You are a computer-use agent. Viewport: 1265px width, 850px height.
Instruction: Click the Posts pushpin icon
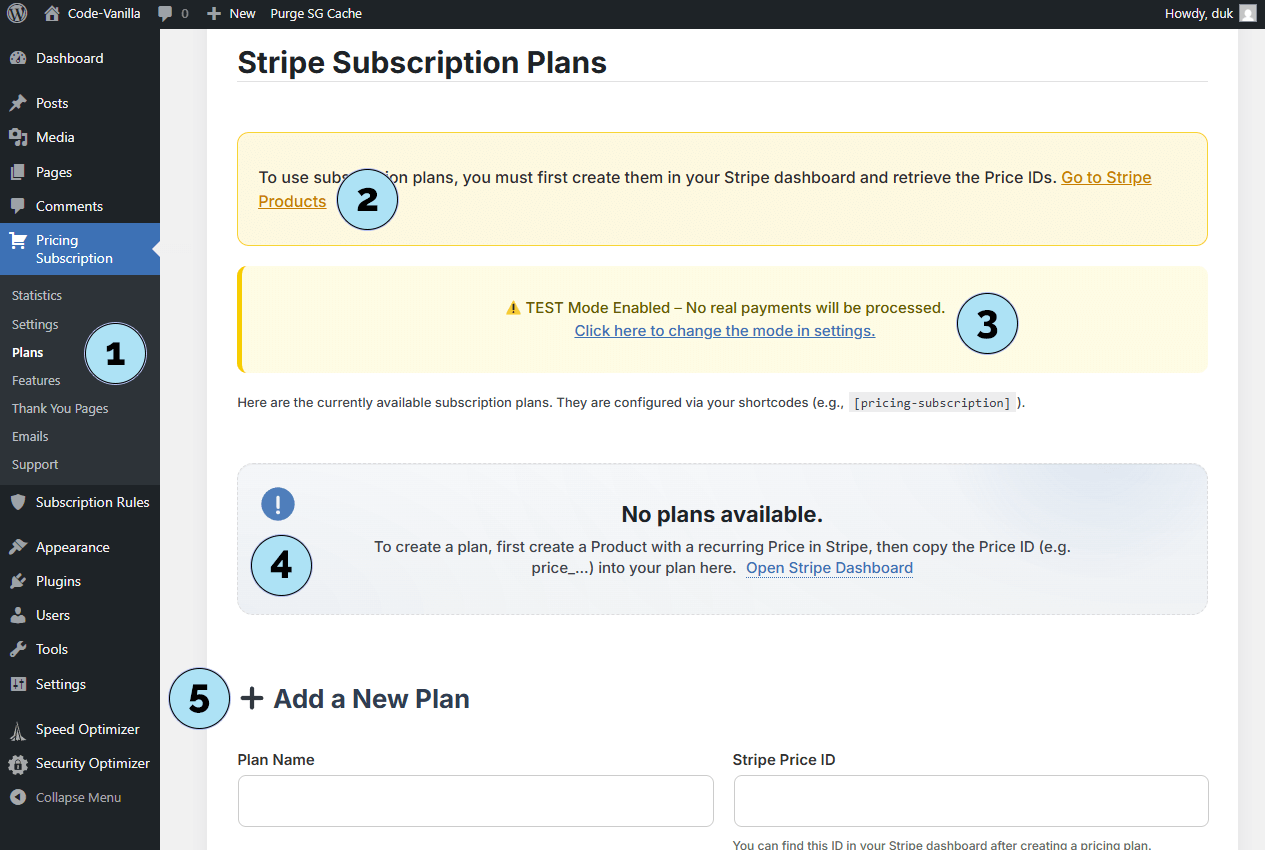(18, 103)
